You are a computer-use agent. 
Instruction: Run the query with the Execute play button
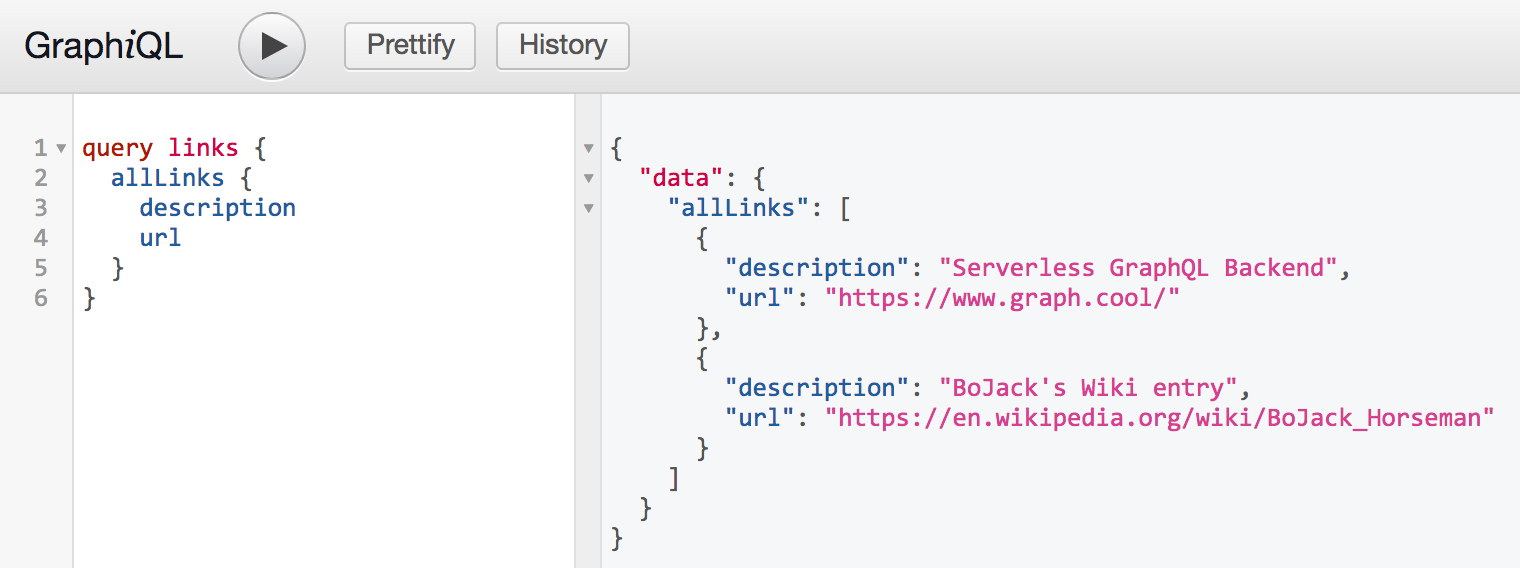pyautogui.click(x=271, y=46)
